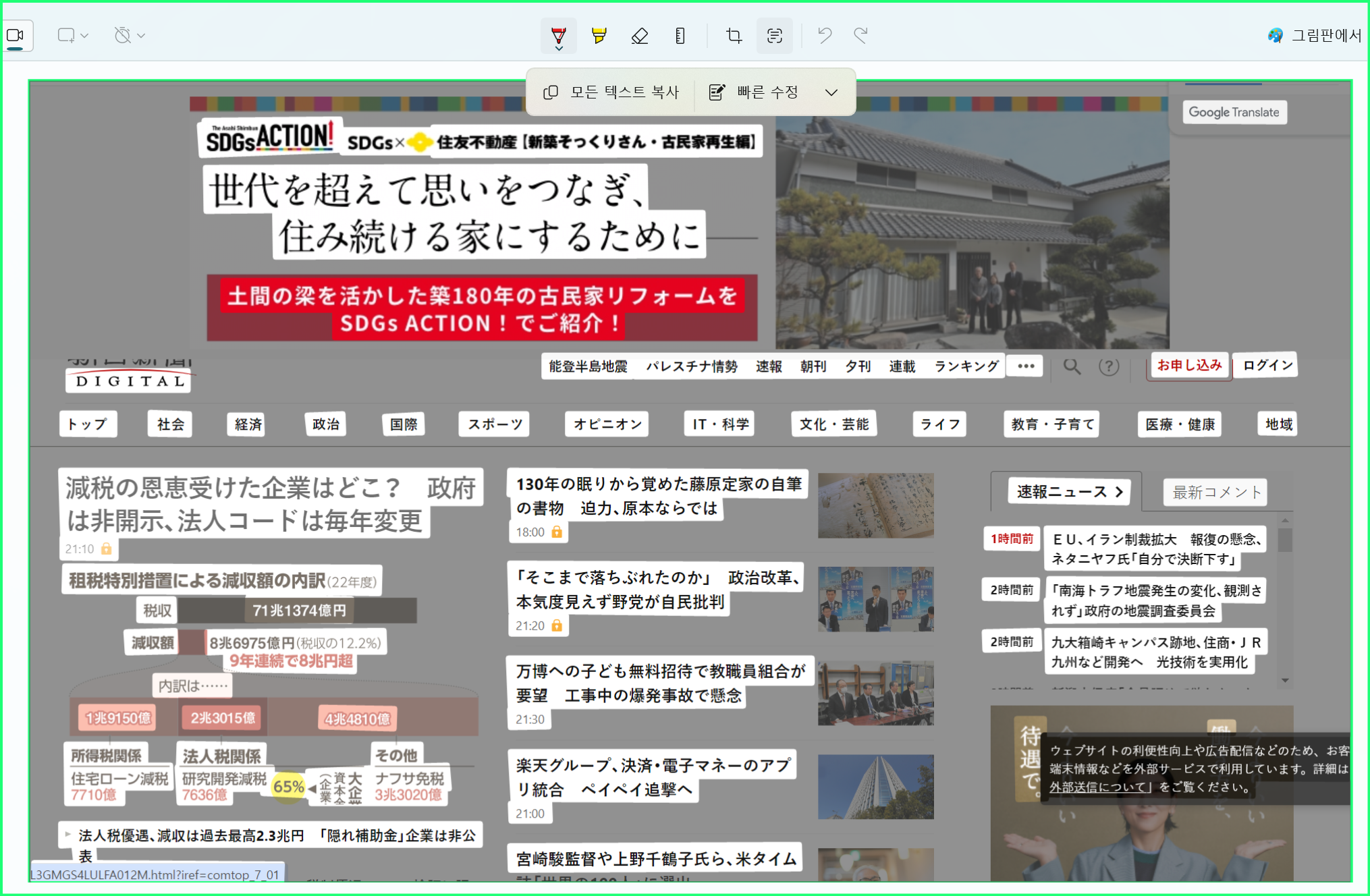Open the 連載 link

pyautogui.click(x=902, y=366)
